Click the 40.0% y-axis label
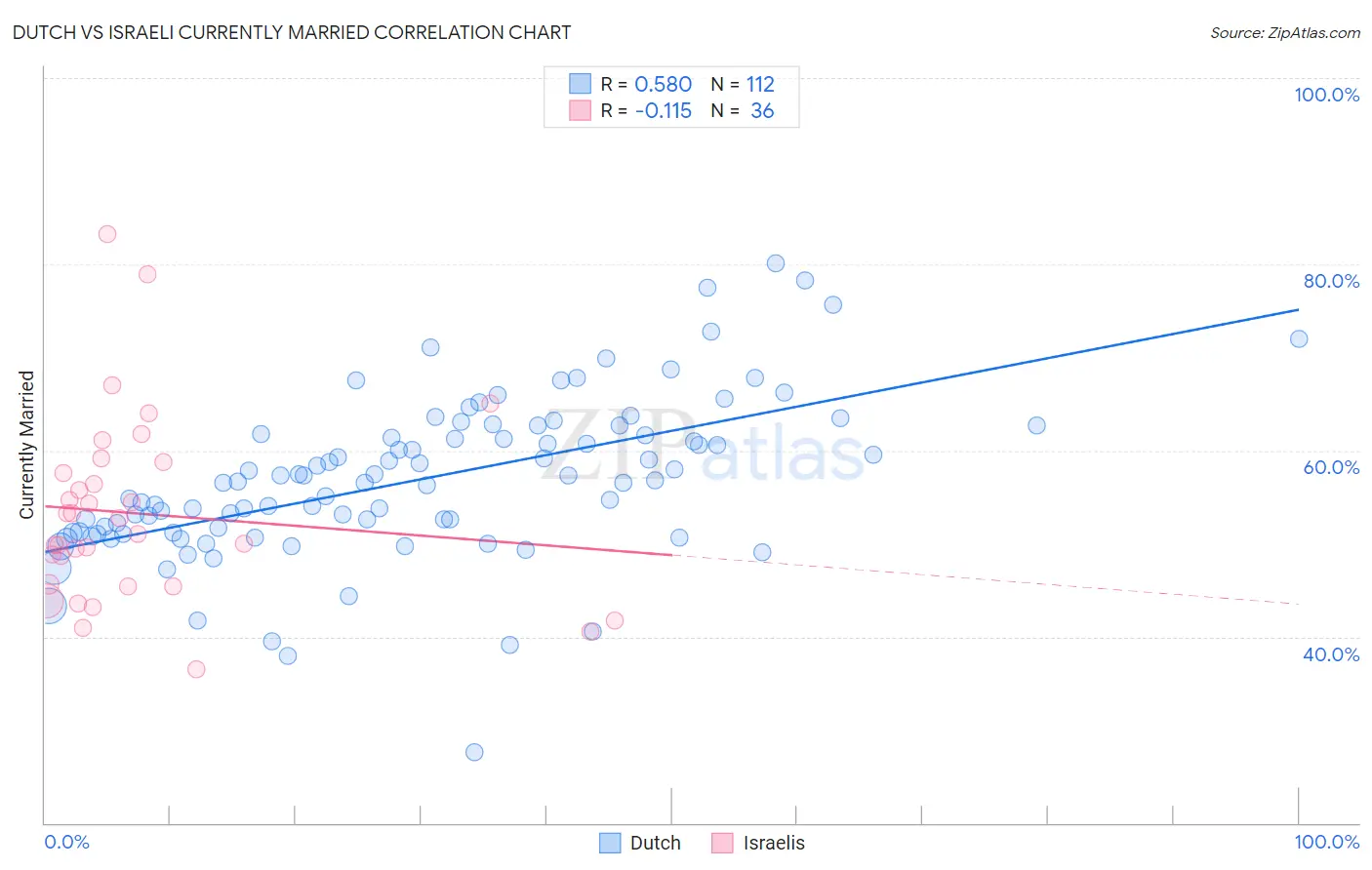Viewport: 1372px width, 870px height. point(1332,654)
